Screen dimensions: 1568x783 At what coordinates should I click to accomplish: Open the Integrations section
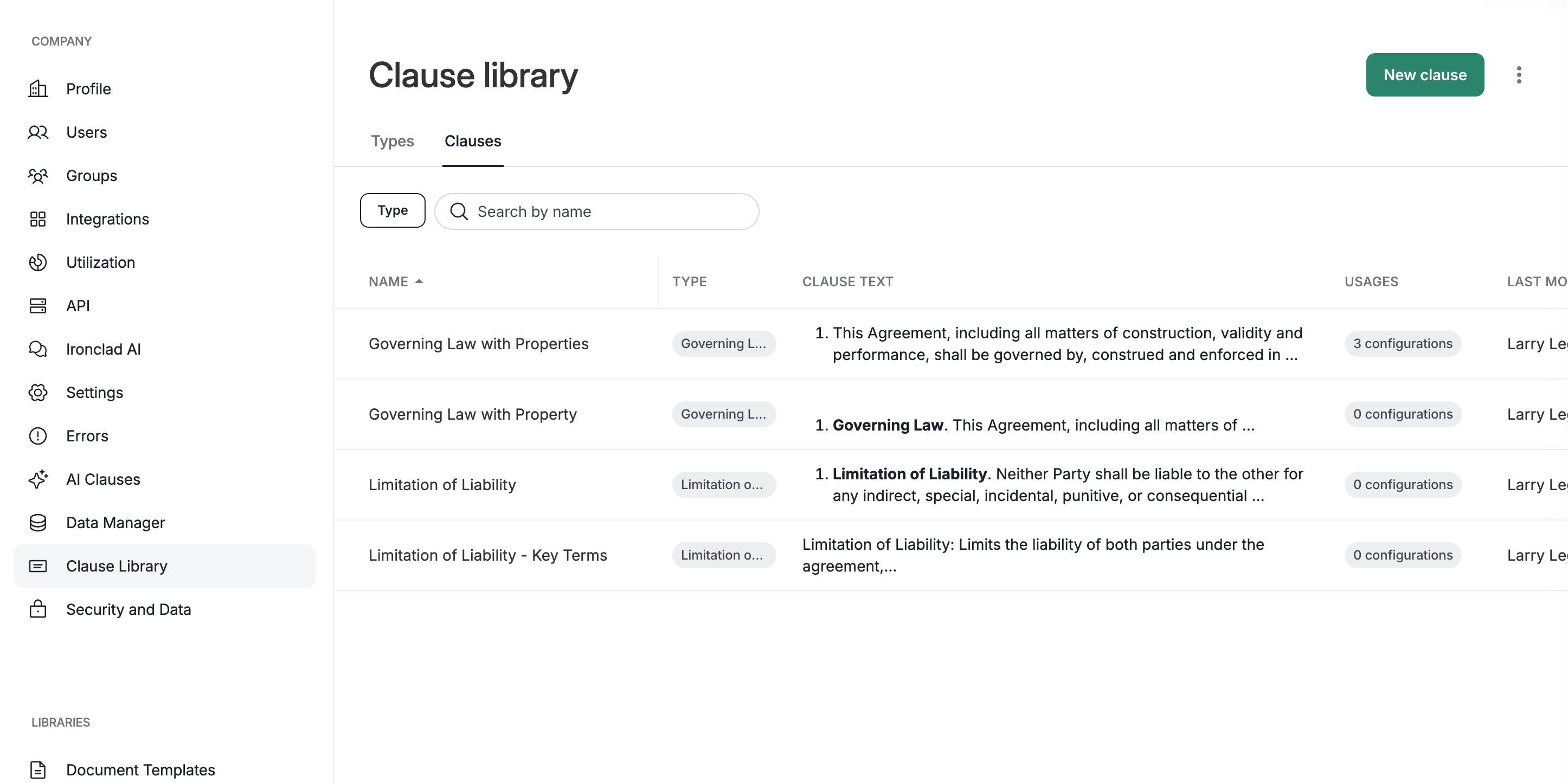coord(164,219)
